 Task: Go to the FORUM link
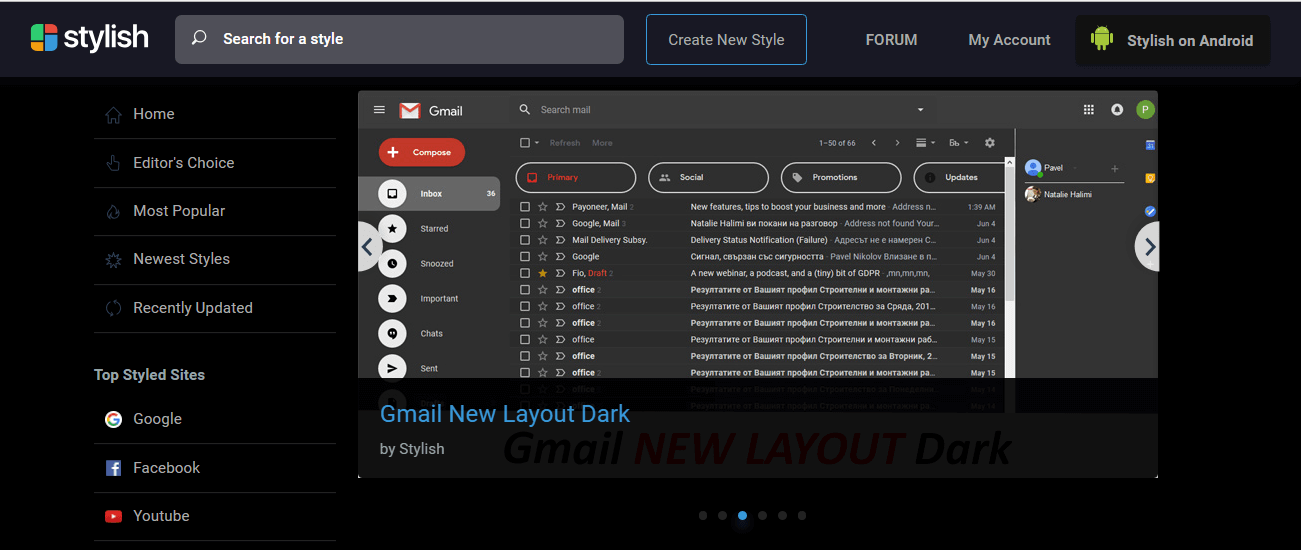891,40
